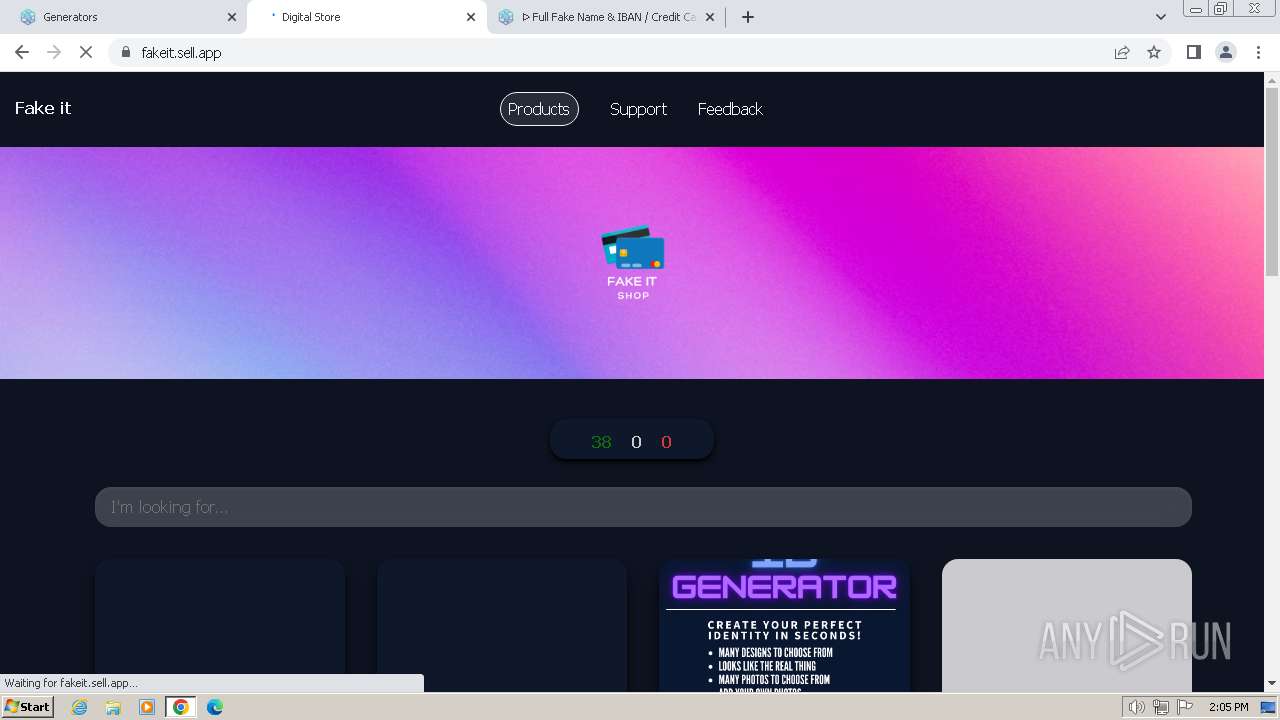Show desktop via taskbar corner button
The width and height of the screenshot is (1280, 720).
coord(1269,707)
